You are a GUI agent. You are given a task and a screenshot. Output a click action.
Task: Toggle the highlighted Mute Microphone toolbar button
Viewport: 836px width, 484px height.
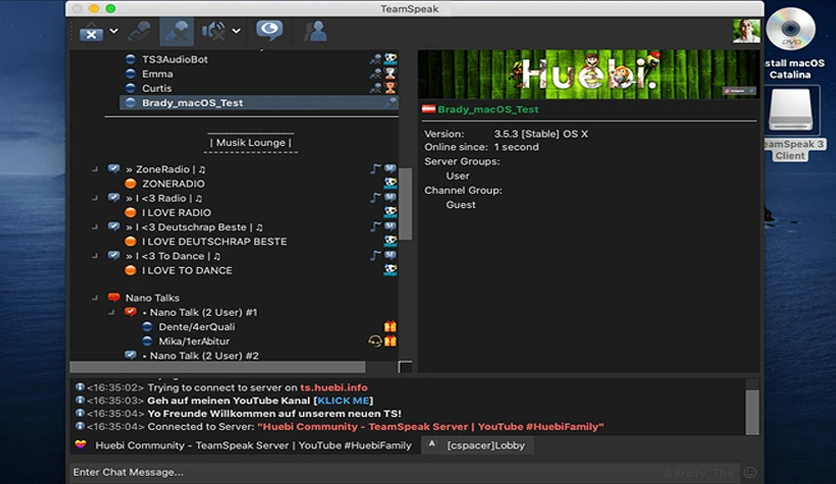click(x=176, y=31)
